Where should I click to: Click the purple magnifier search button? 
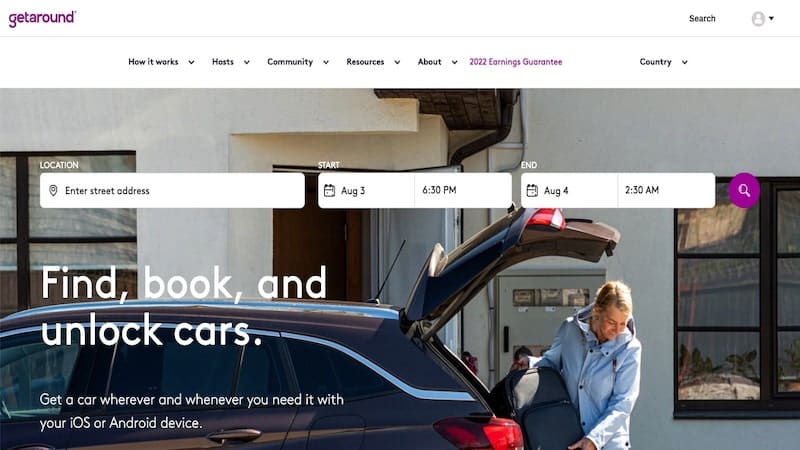point(744,190)
